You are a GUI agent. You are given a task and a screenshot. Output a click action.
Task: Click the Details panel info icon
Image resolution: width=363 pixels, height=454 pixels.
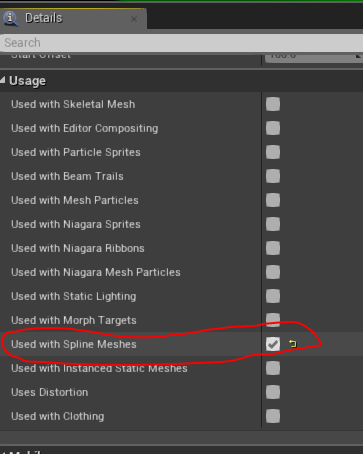[11, 18]
